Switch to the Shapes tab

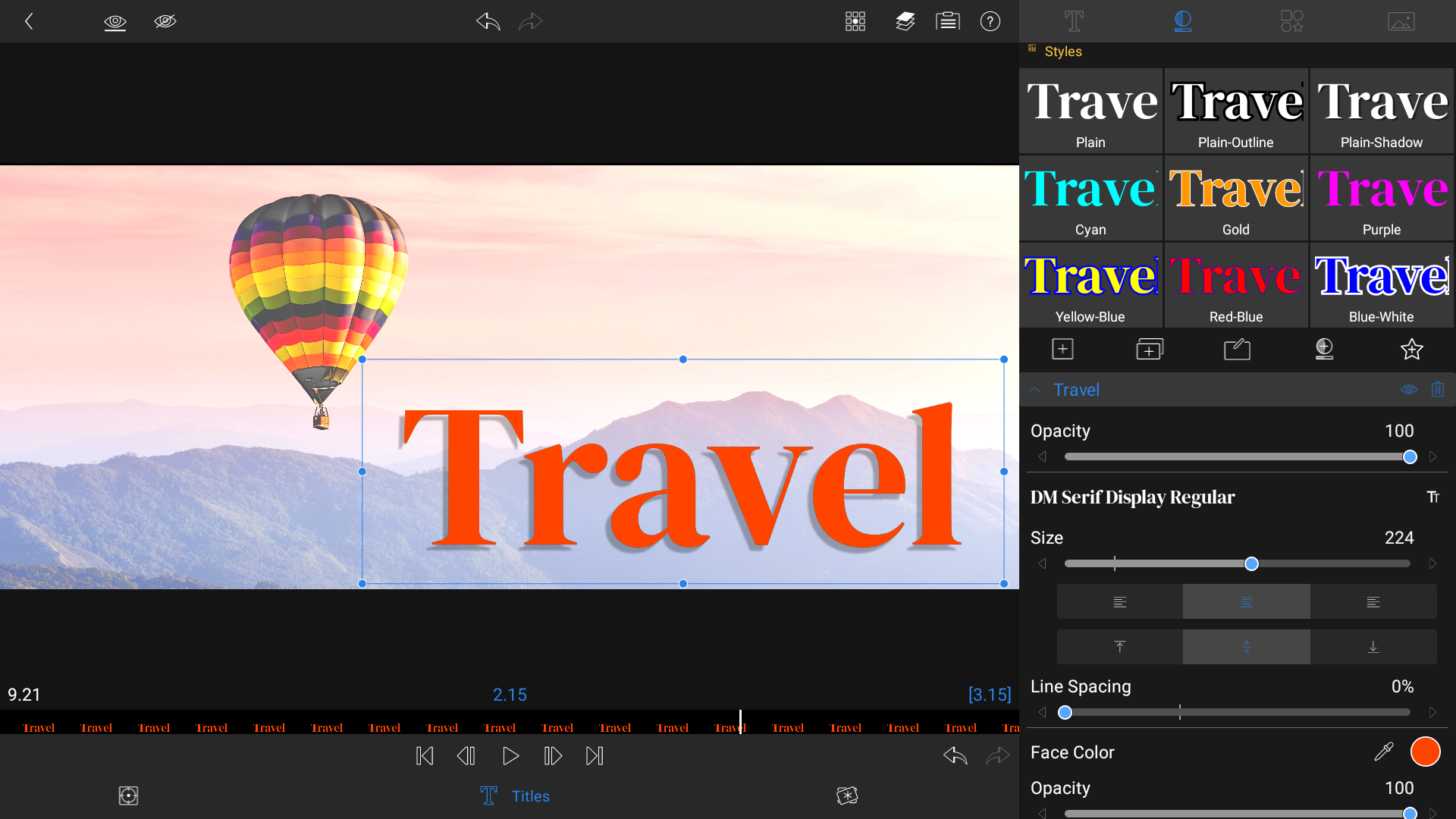point(1291,21)
